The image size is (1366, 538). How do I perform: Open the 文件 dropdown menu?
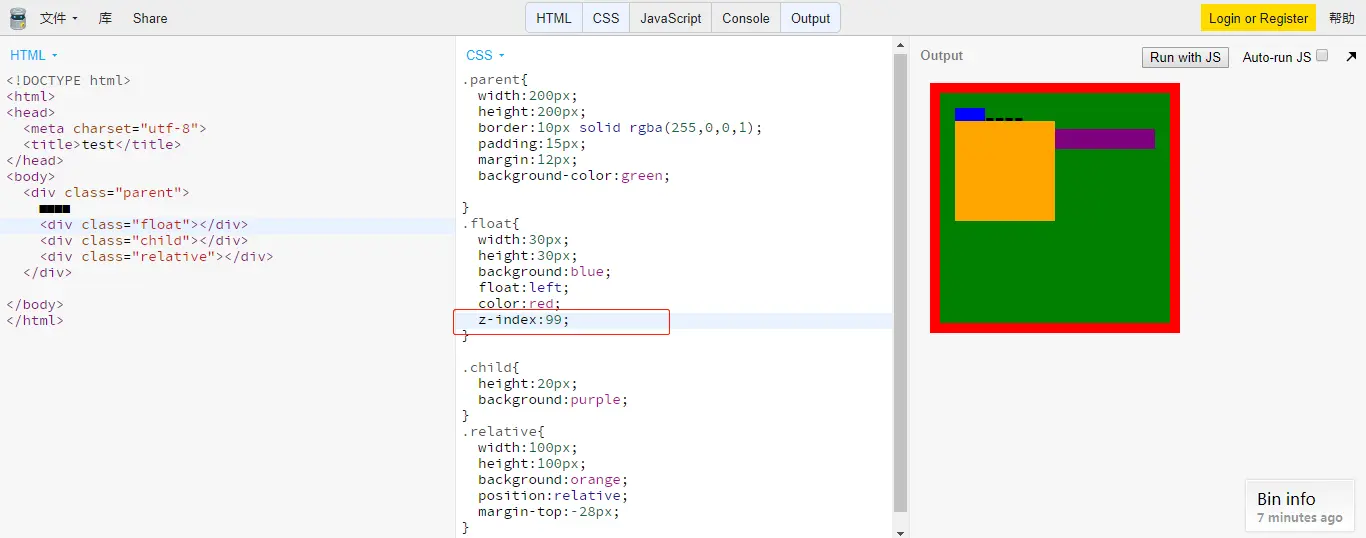[x=58, y=18]
